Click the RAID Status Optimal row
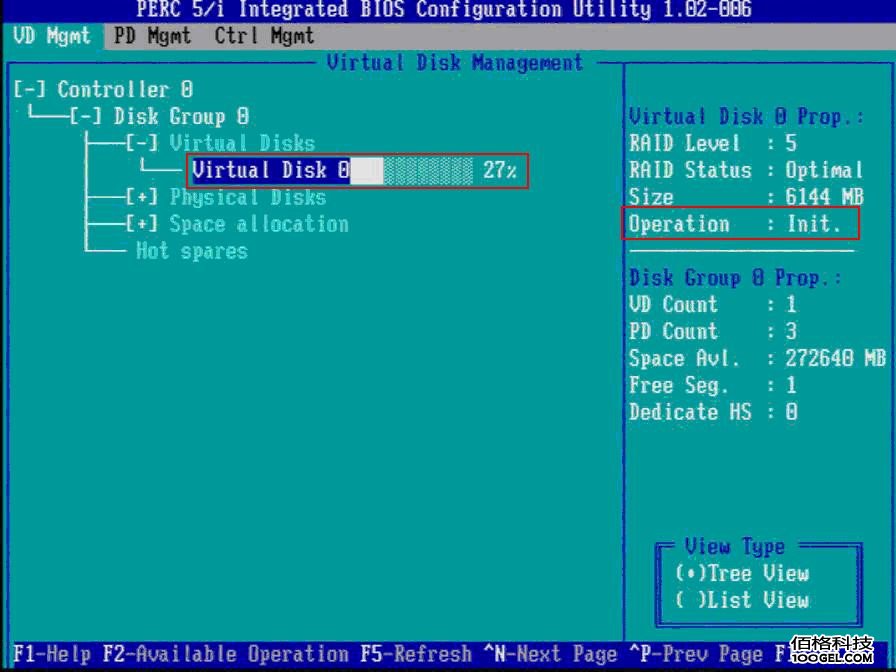This screenshot has width=896, height=672. 746,170
